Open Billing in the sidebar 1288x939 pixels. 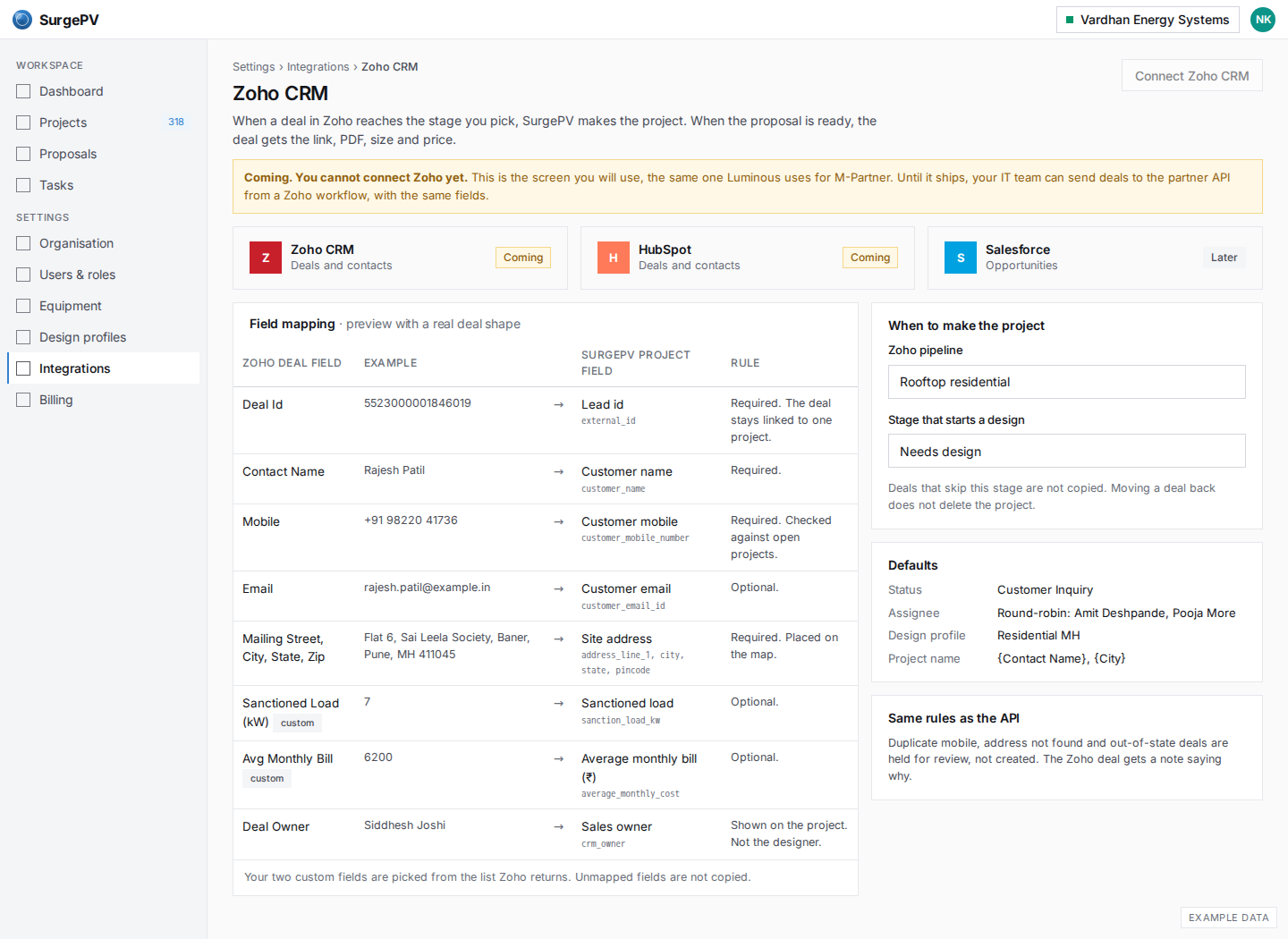click(103, 400)
